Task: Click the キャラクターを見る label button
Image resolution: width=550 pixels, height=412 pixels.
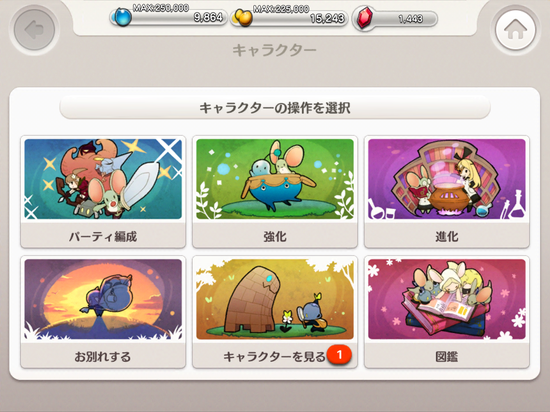Action: click(275, 357)
